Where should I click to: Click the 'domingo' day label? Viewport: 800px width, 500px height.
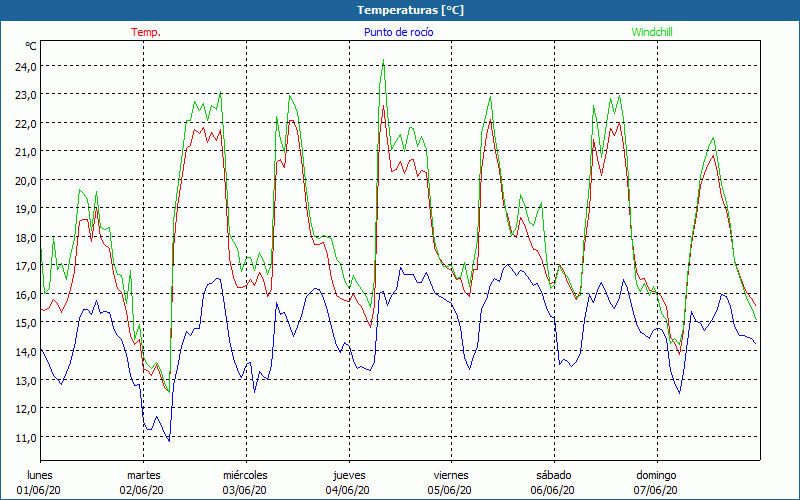(x=656, y=475)
